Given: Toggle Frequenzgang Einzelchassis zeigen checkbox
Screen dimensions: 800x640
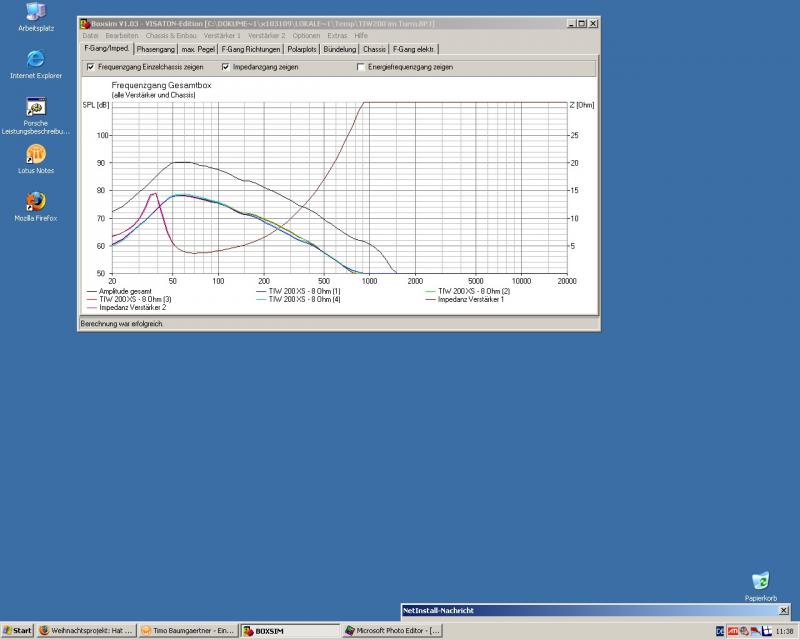Looking at the screenshot, I should (x=91, y=67).
